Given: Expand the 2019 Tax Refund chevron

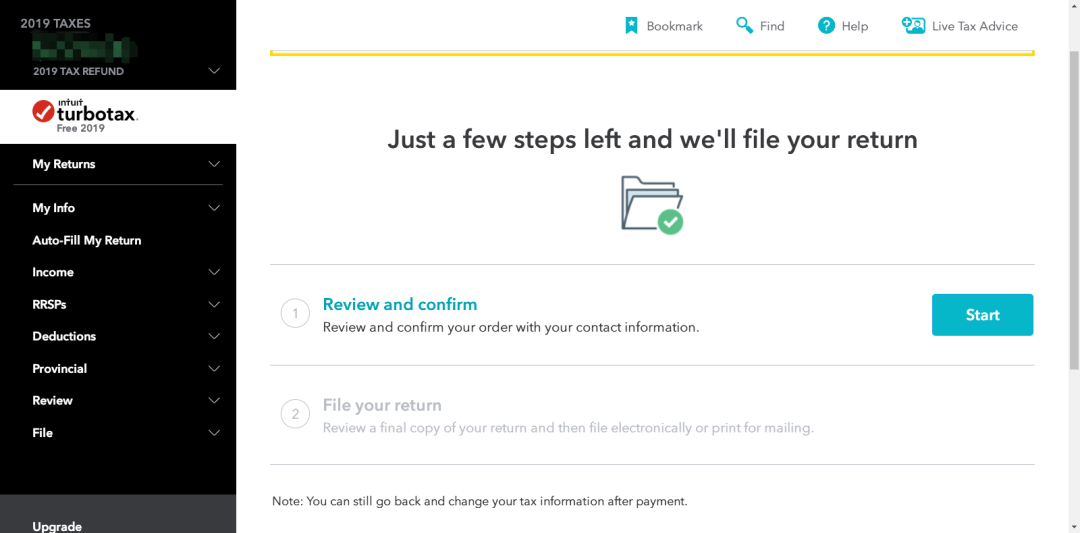Looking at the screenshot, I should pyautogui.click(x=214, y=71).
